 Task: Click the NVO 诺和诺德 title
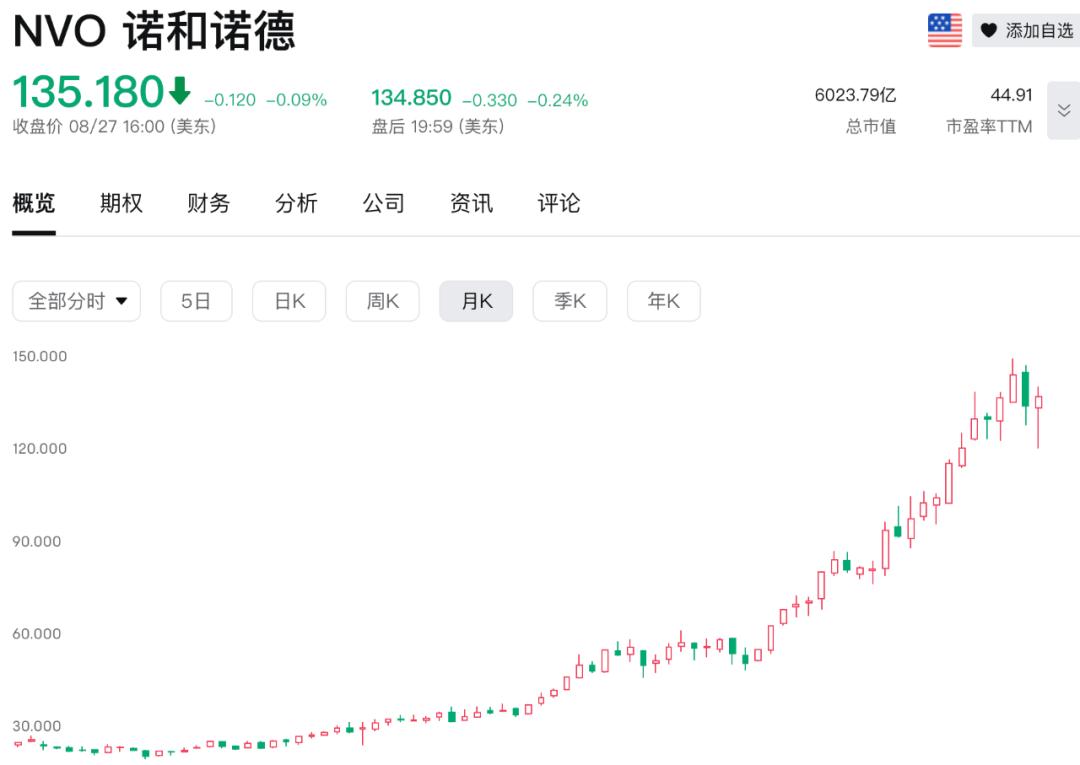pyautogui.click(x=154, y=31)
